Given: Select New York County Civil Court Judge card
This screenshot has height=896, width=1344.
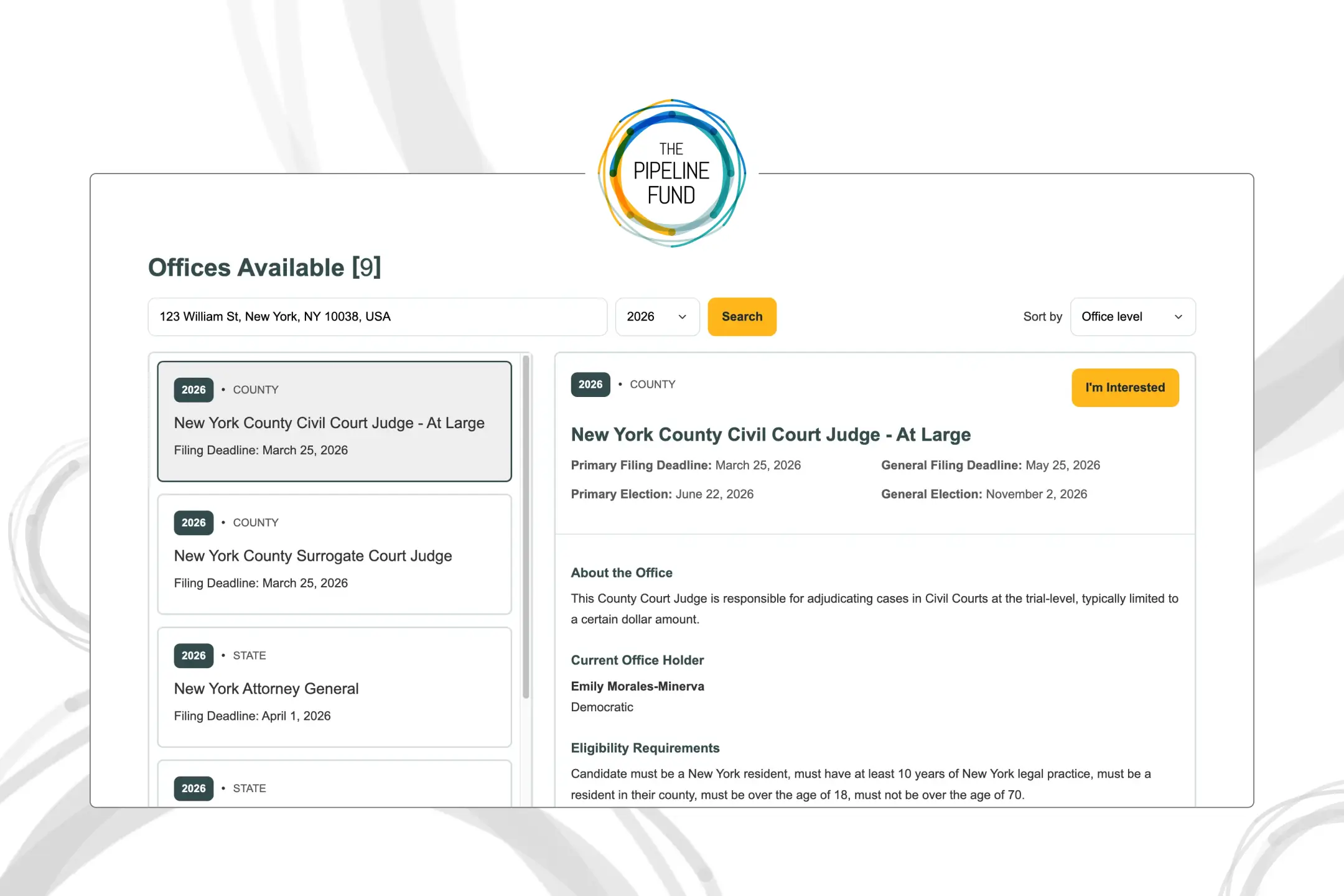Looking at the screenshot, I should [334, 421].
